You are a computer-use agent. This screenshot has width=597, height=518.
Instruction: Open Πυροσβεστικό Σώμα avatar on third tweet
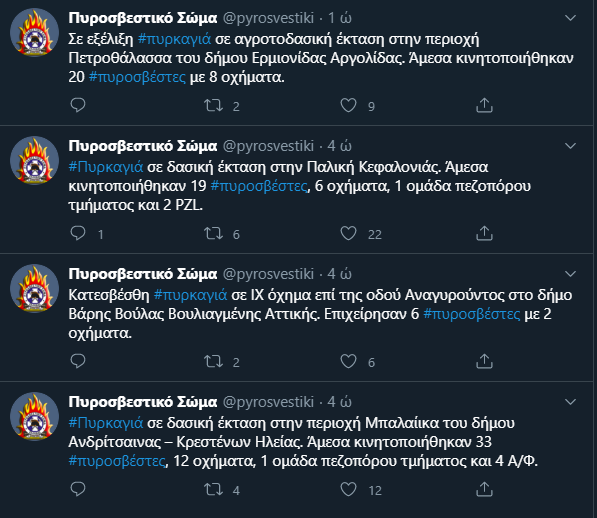[x=34, y=288]
